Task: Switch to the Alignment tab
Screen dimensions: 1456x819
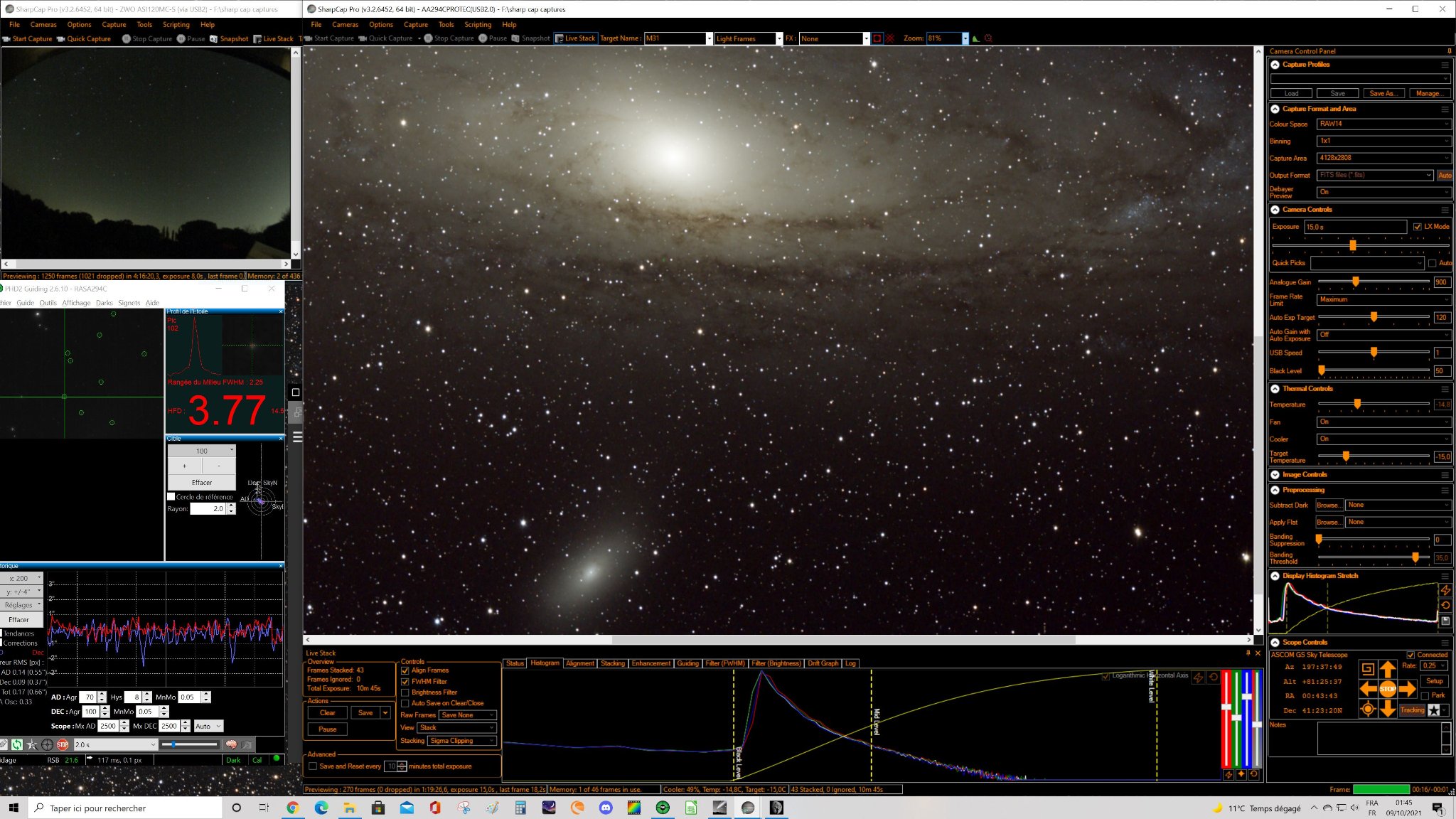Action: 580,663
